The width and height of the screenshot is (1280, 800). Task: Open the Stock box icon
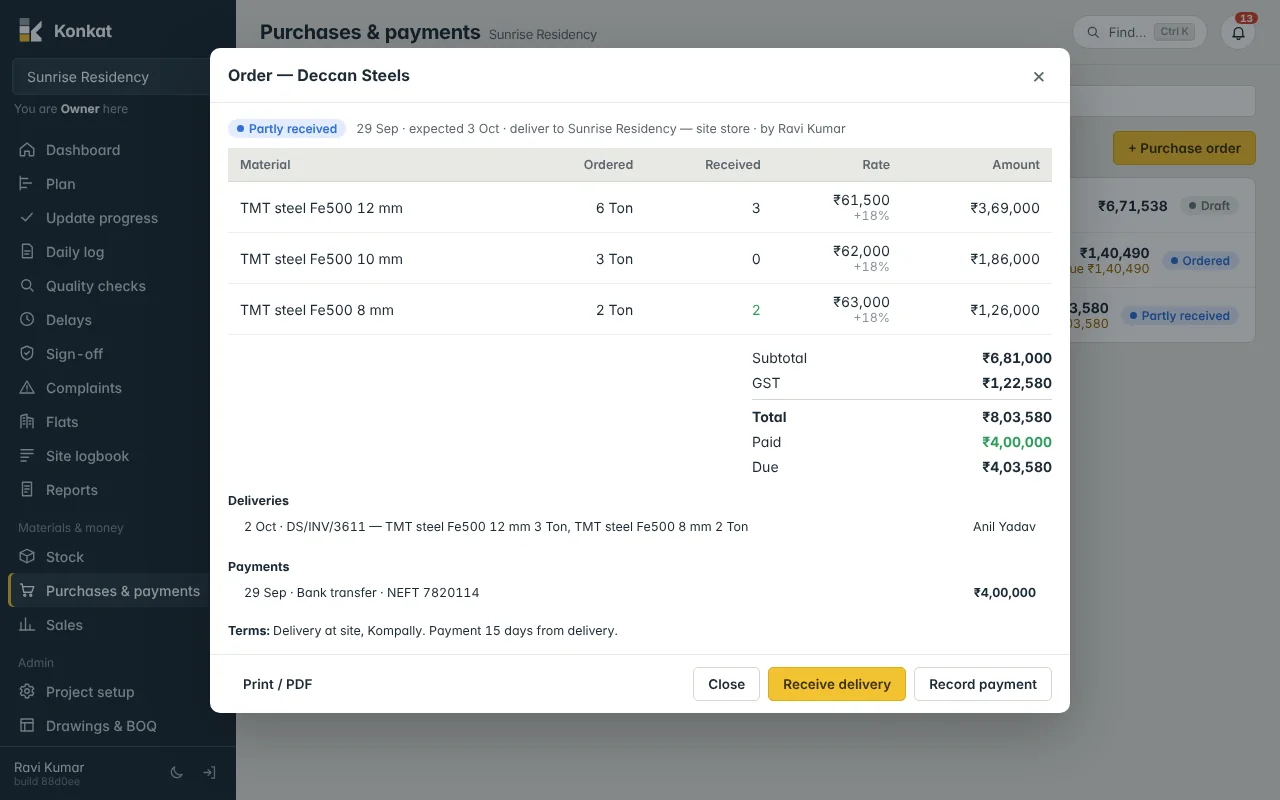[x=27, y=557]
